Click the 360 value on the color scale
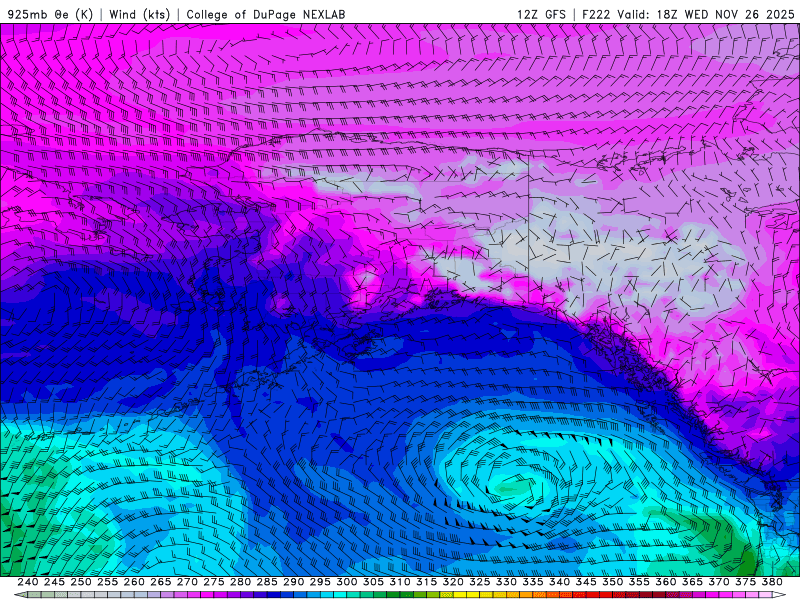The width and height of the screenshot is (800, 600). tap(666, 582)
